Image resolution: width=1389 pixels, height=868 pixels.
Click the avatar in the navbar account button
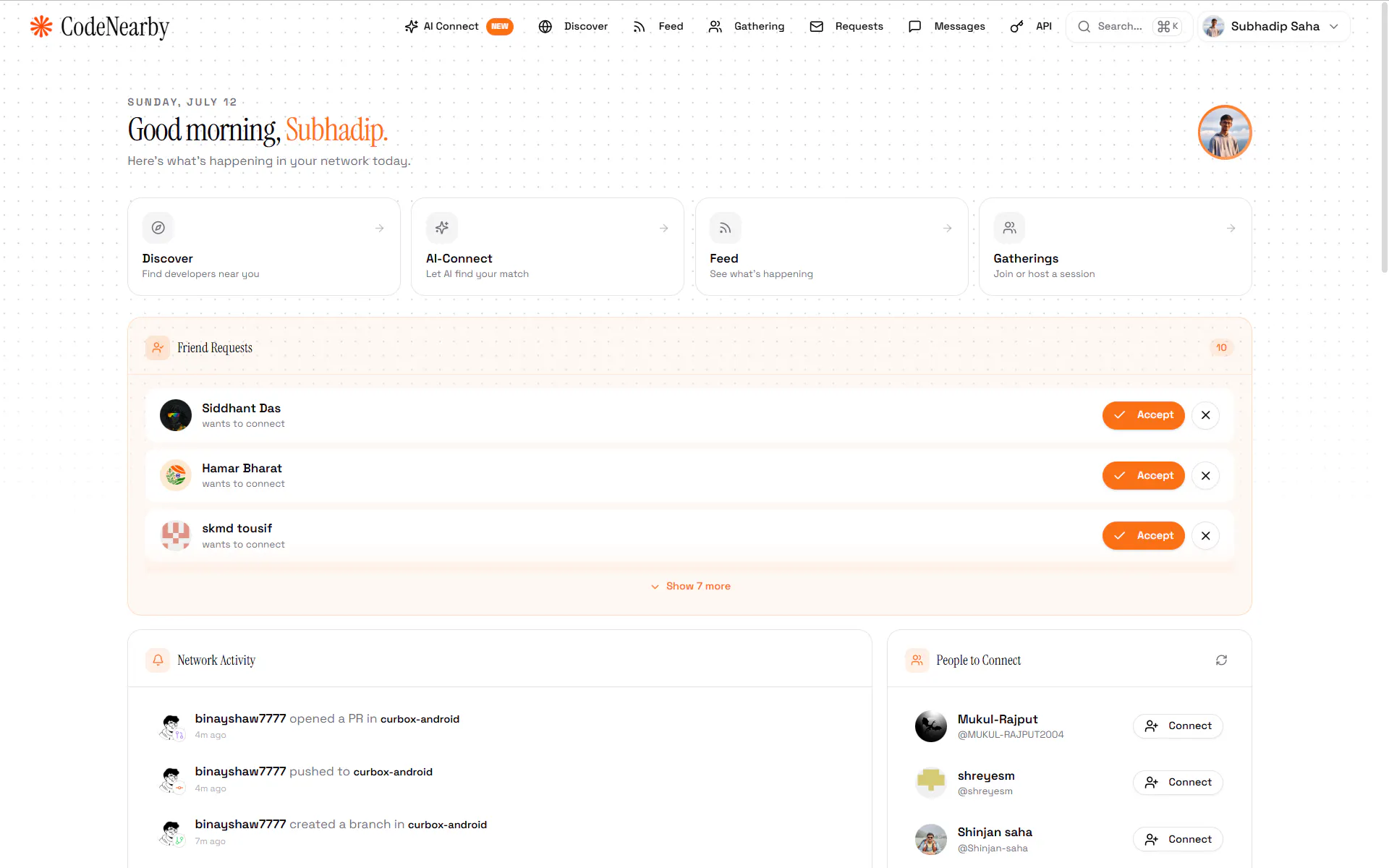pos(1213,27)
